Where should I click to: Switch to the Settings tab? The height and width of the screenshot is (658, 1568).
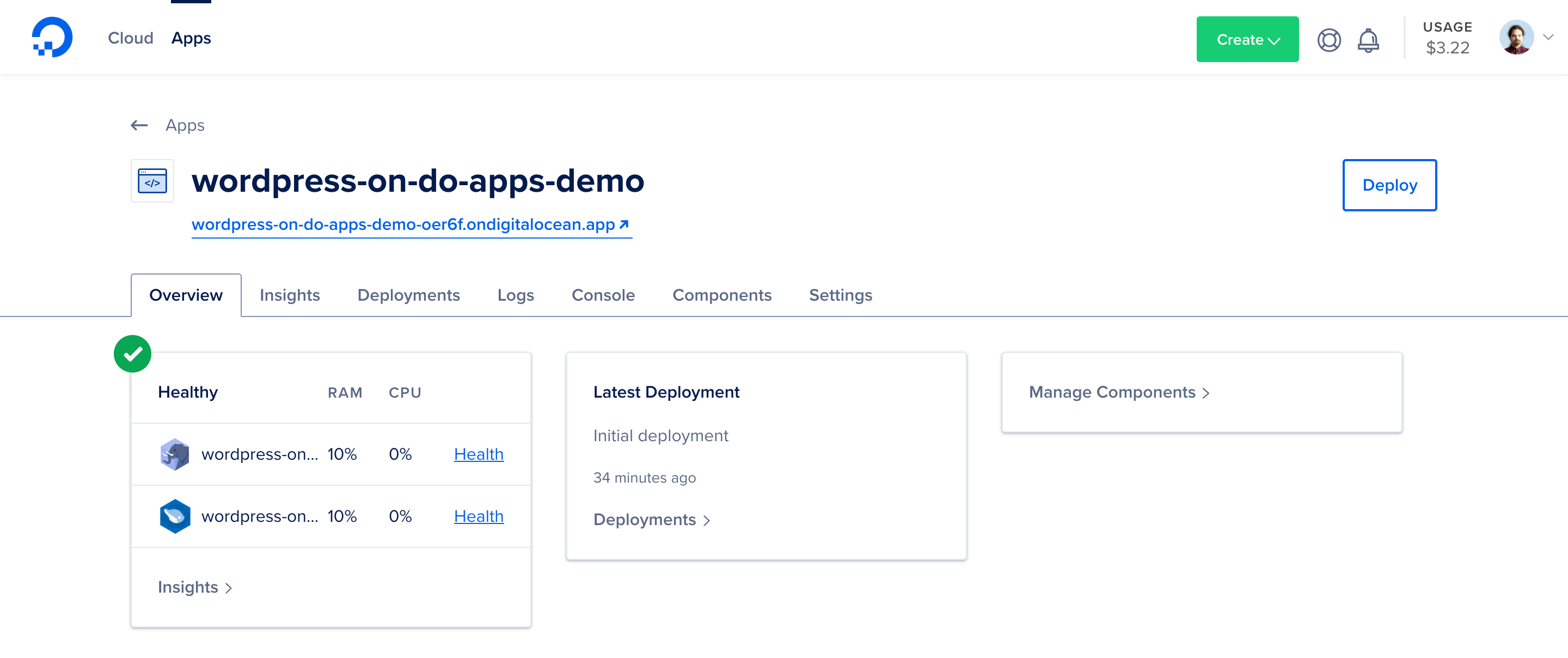point(840,295)
